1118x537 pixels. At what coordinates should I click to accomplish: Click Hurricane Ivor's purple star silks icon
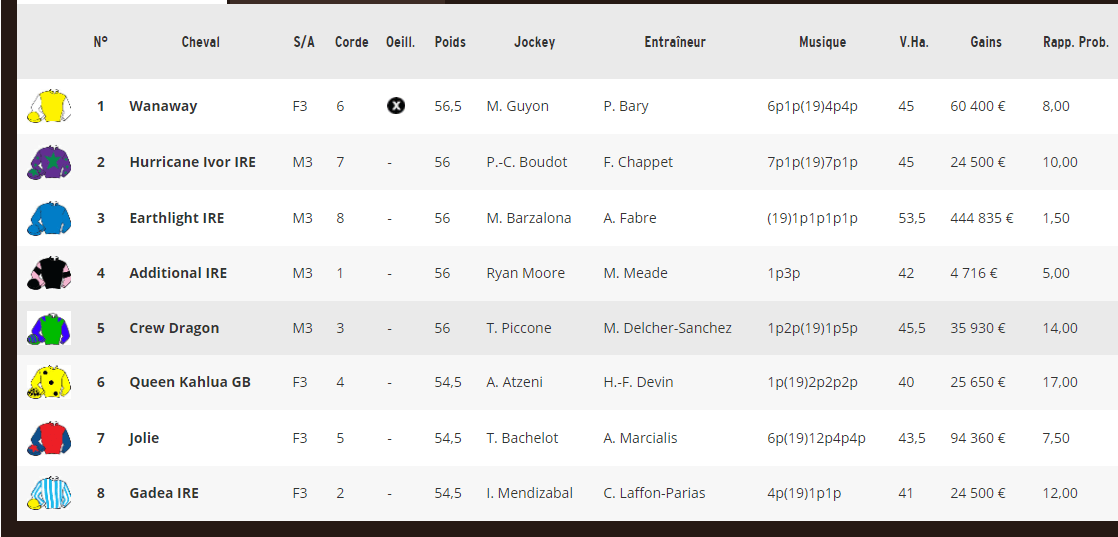pyautogui.click(x=49, y=162)
